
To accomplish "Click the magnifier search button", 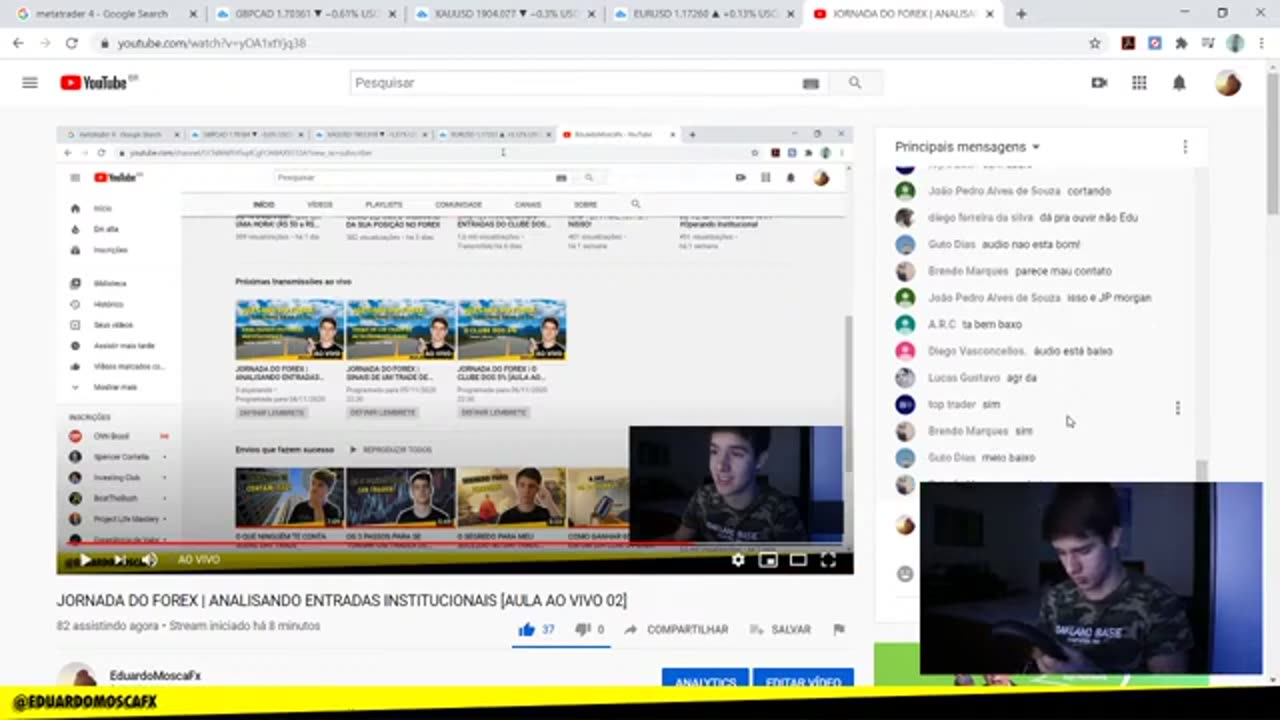I will [x=855, y=83].
